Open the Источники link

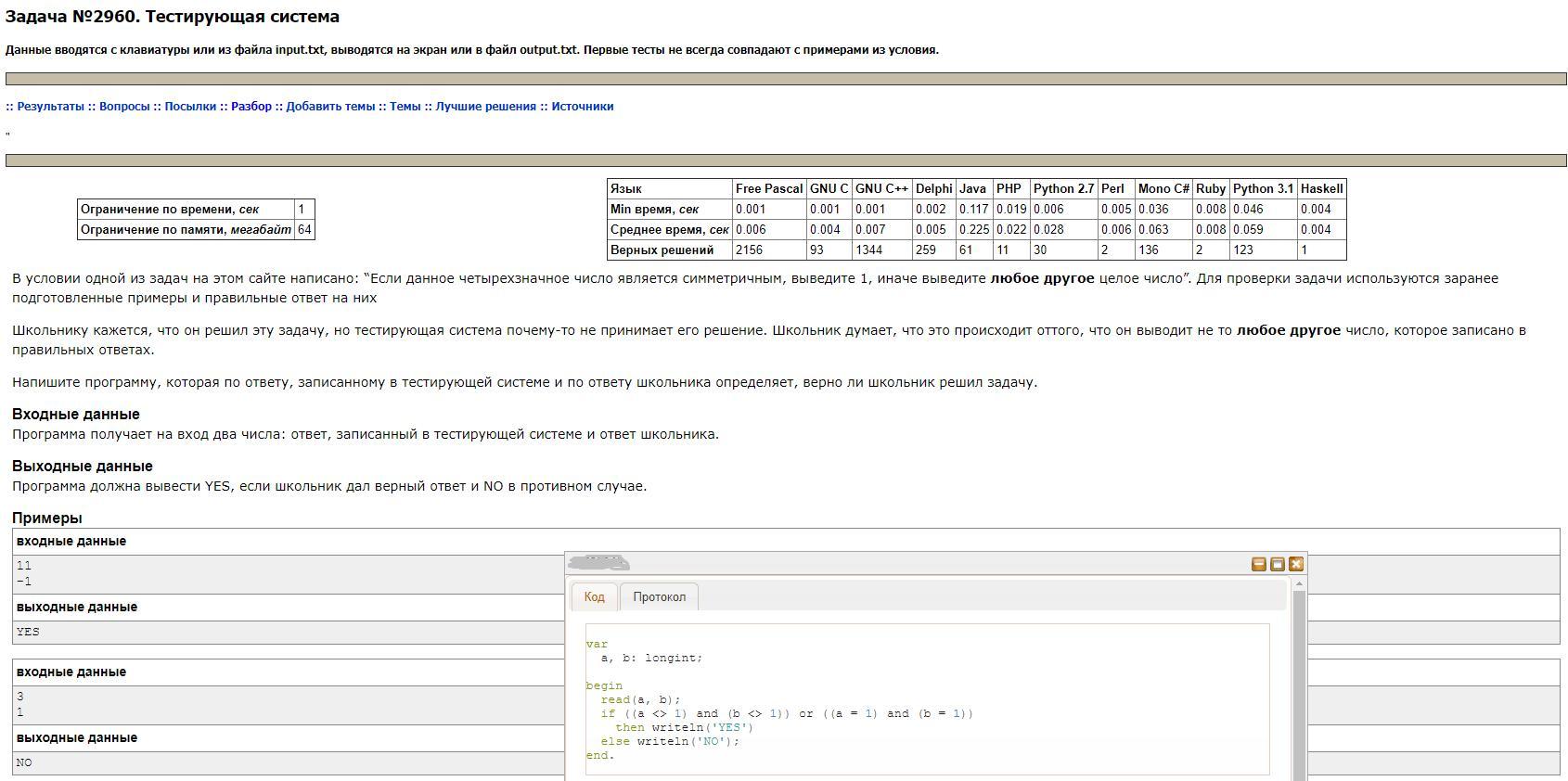point(582,107)
